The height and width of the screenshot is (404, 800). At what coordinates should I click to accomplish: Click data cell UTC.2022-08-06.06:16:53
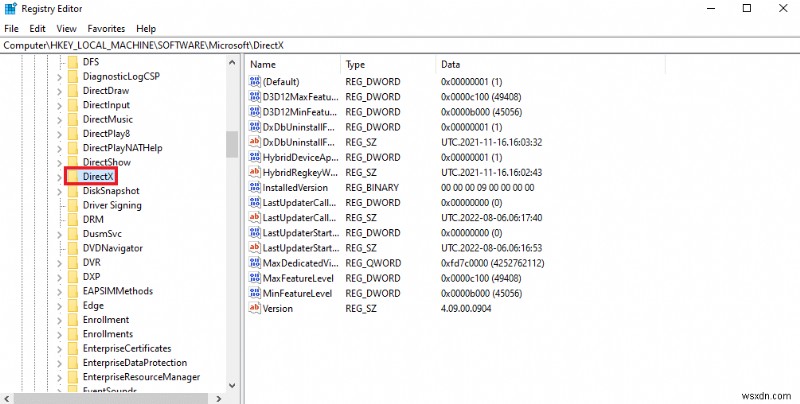click(491, 248)
